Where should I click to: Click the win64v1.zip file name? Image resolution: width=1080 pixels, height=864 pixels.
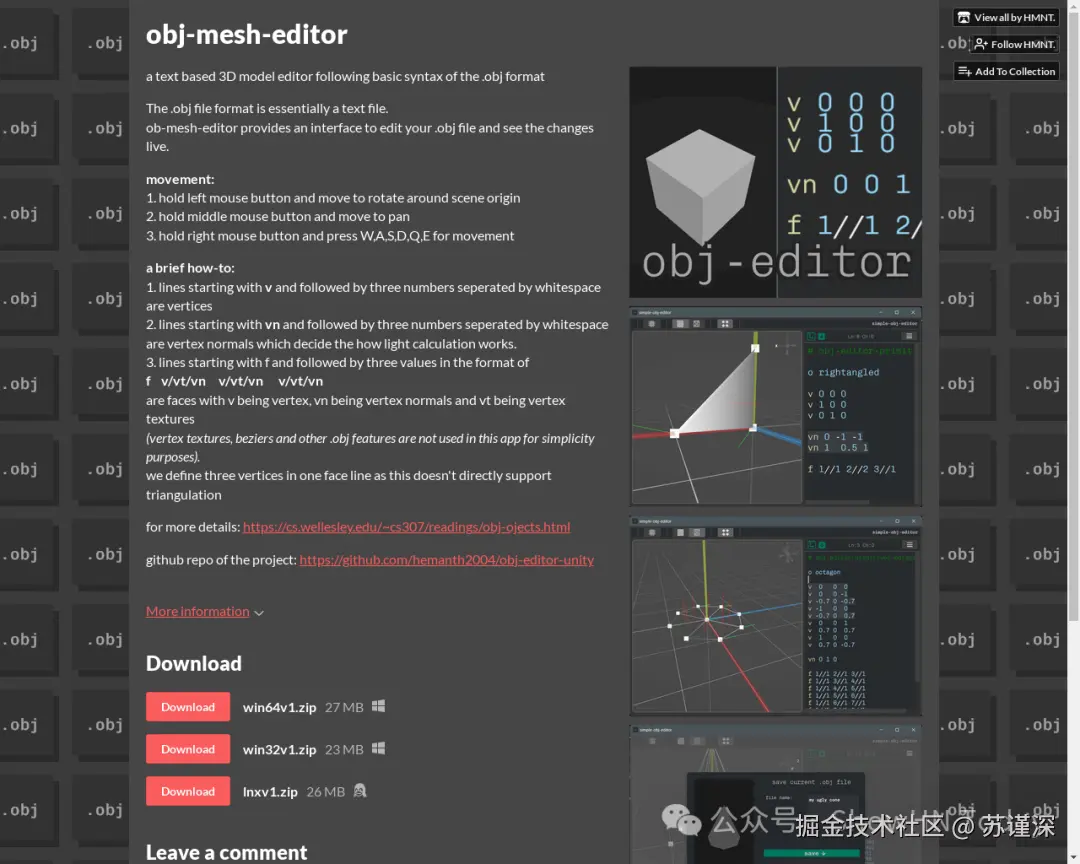(x=279, y=708)
